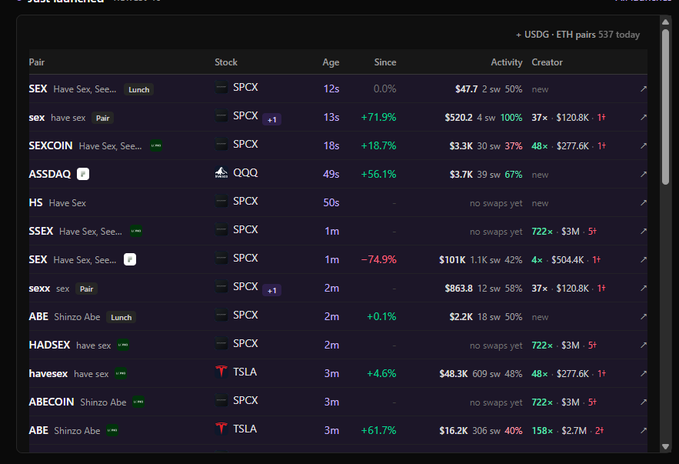Open external link arrow for sexx row
679x464 pixels.
point(643,288)
